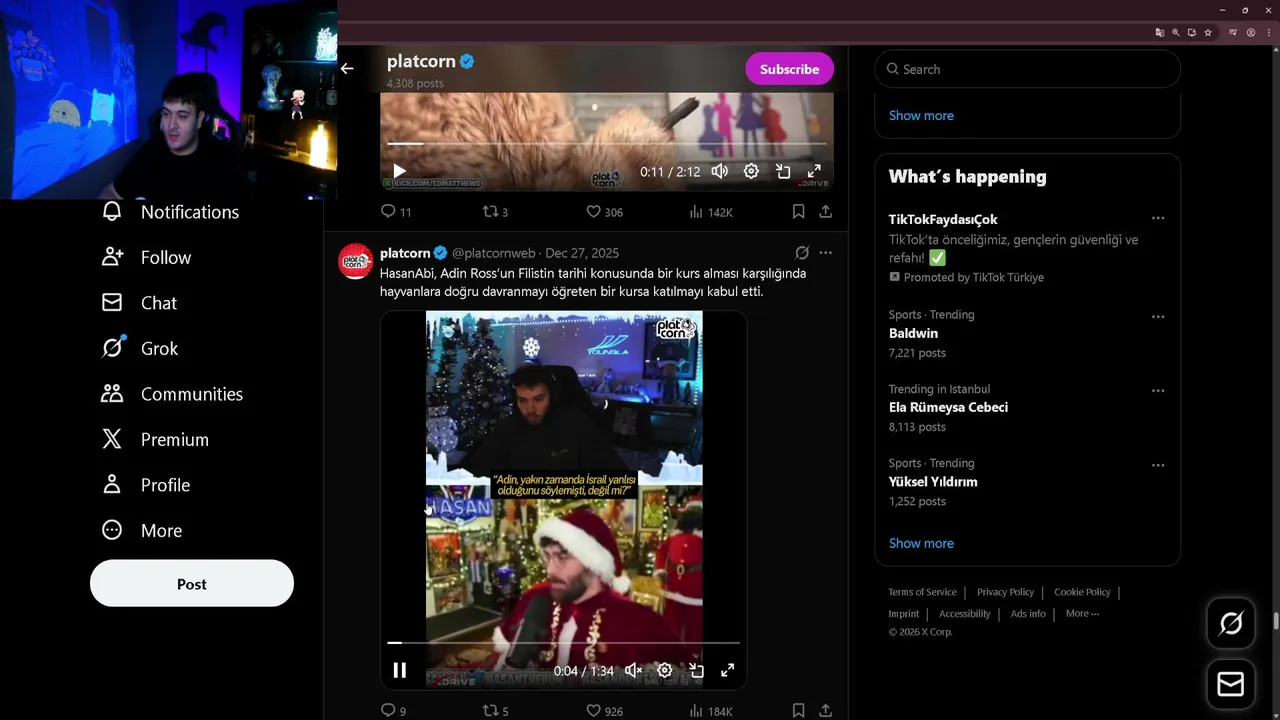Open the Privacy Policy link

click(x=1005, y=592)
